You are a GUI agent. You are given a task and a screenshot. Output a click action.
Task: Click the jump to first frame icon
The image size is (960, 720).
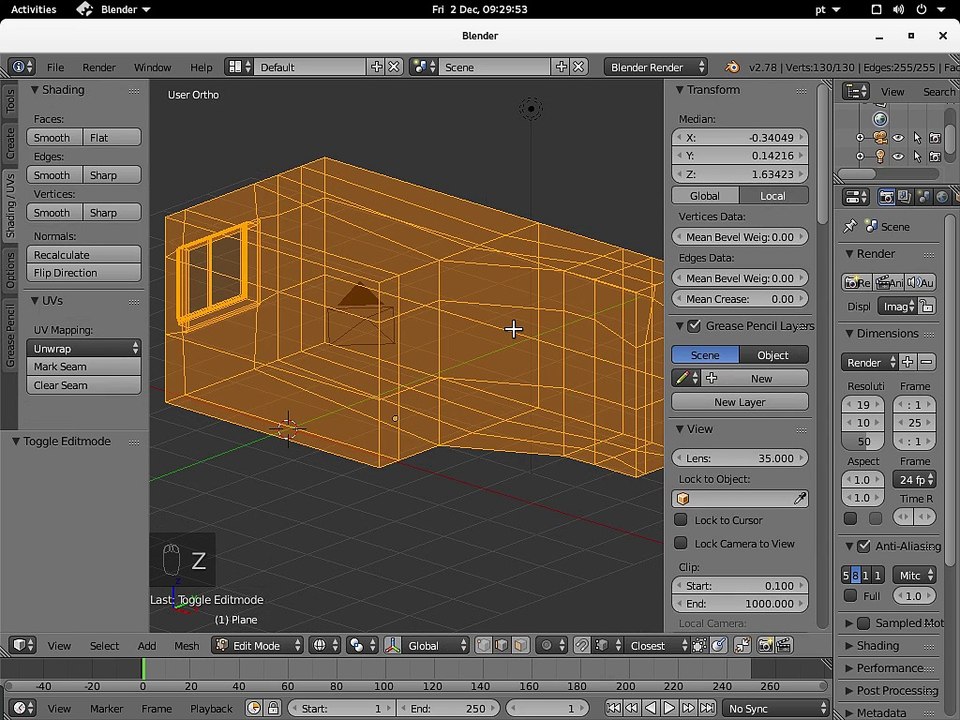click(x=613, y=708)
